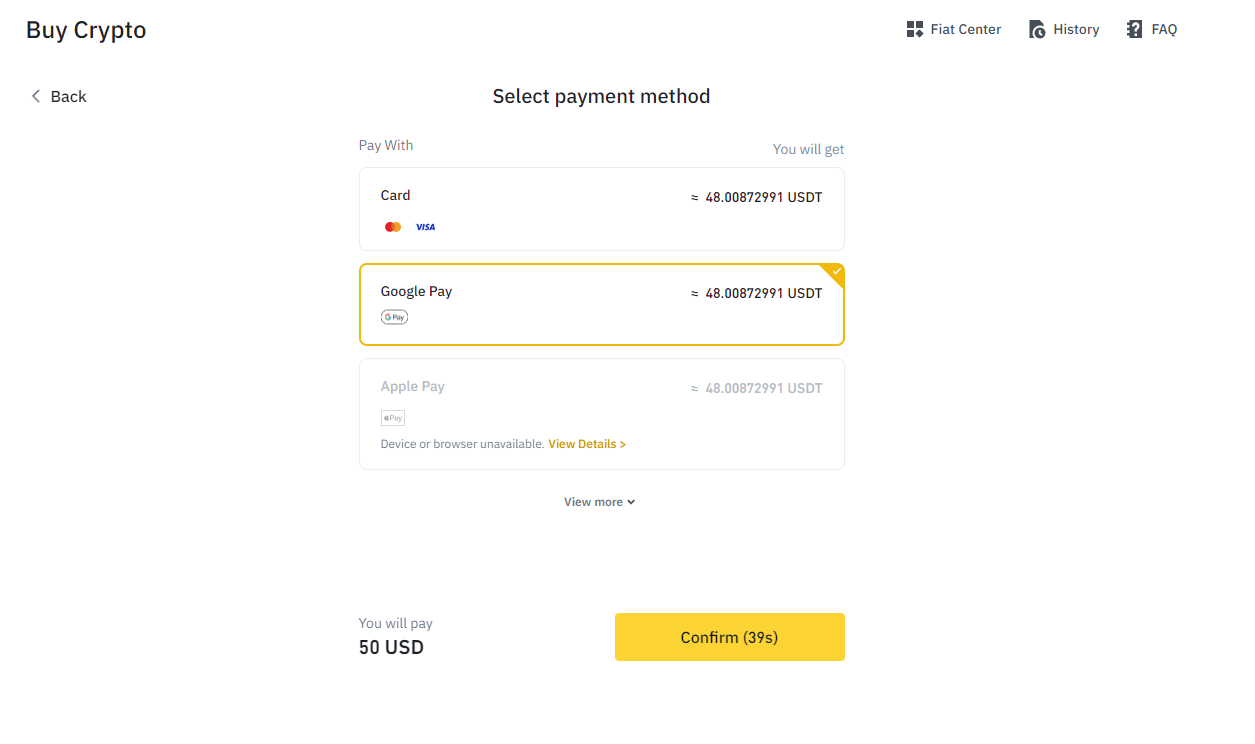Open View Details link for Apple Pay

[587, 444]
